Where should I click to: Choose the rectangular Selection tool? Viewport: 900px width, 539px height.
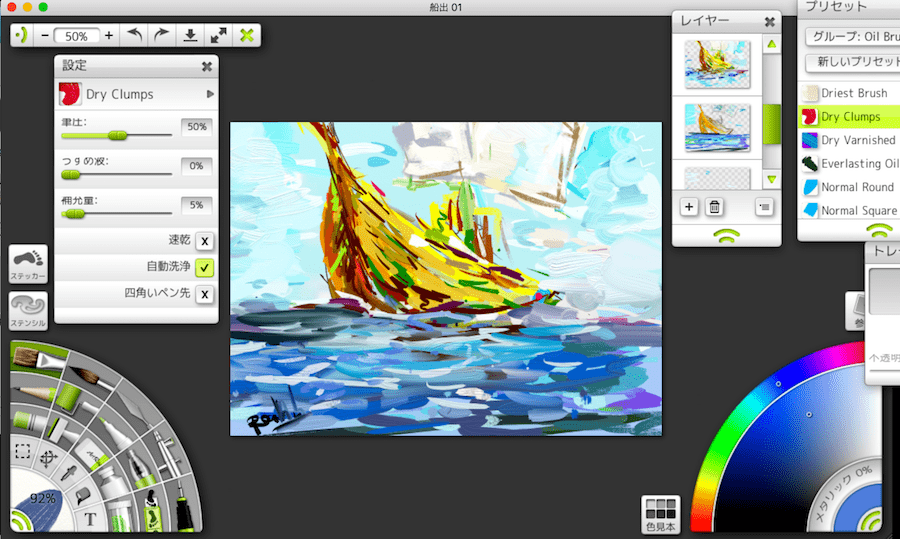[x=22, y=451]
